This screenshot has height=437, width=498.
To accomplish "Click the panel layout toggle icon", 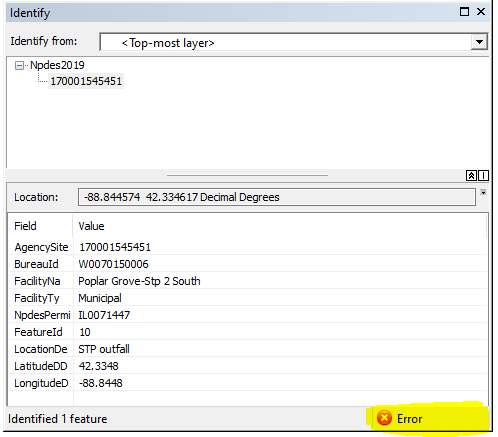I will (483, 175).
